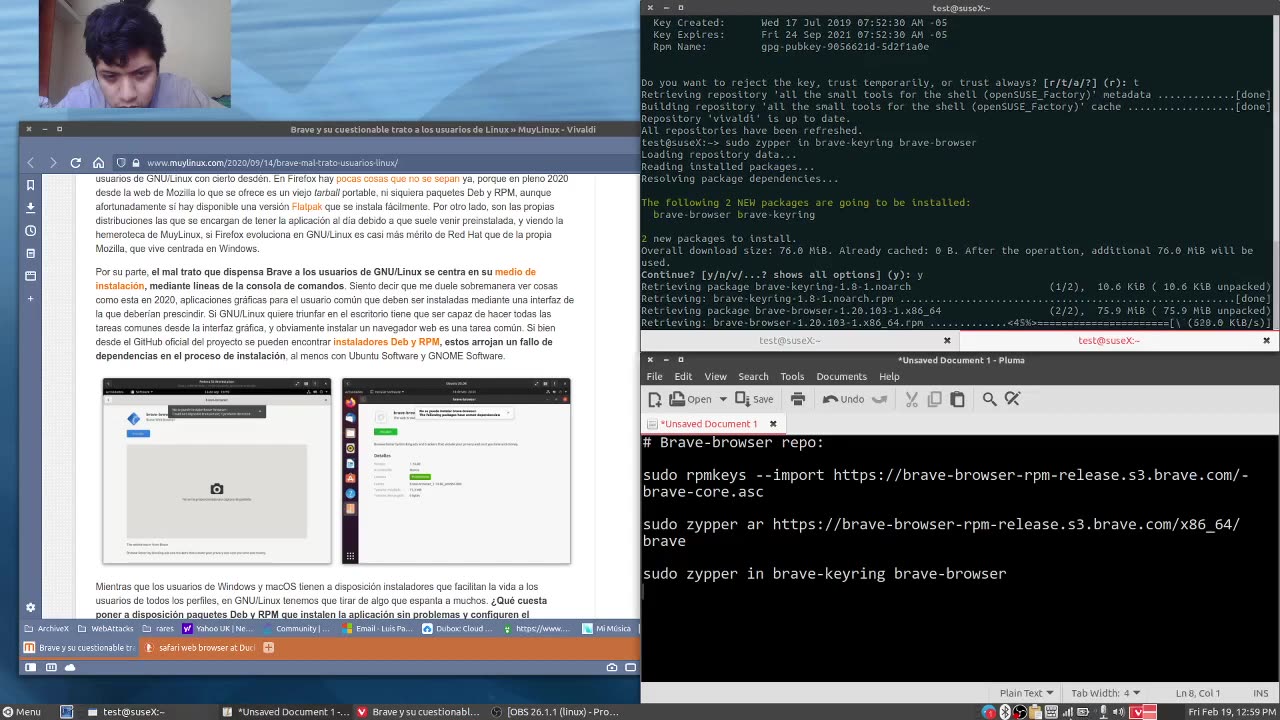The image size is (1280, 720).
Task: Go back in Vivaldi browser history
Action: [31, 163]
